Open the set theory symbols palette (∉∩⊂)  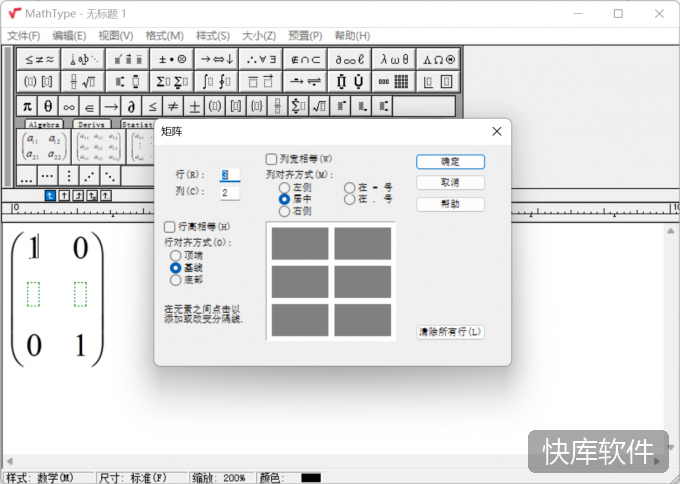tap(305, 59)
